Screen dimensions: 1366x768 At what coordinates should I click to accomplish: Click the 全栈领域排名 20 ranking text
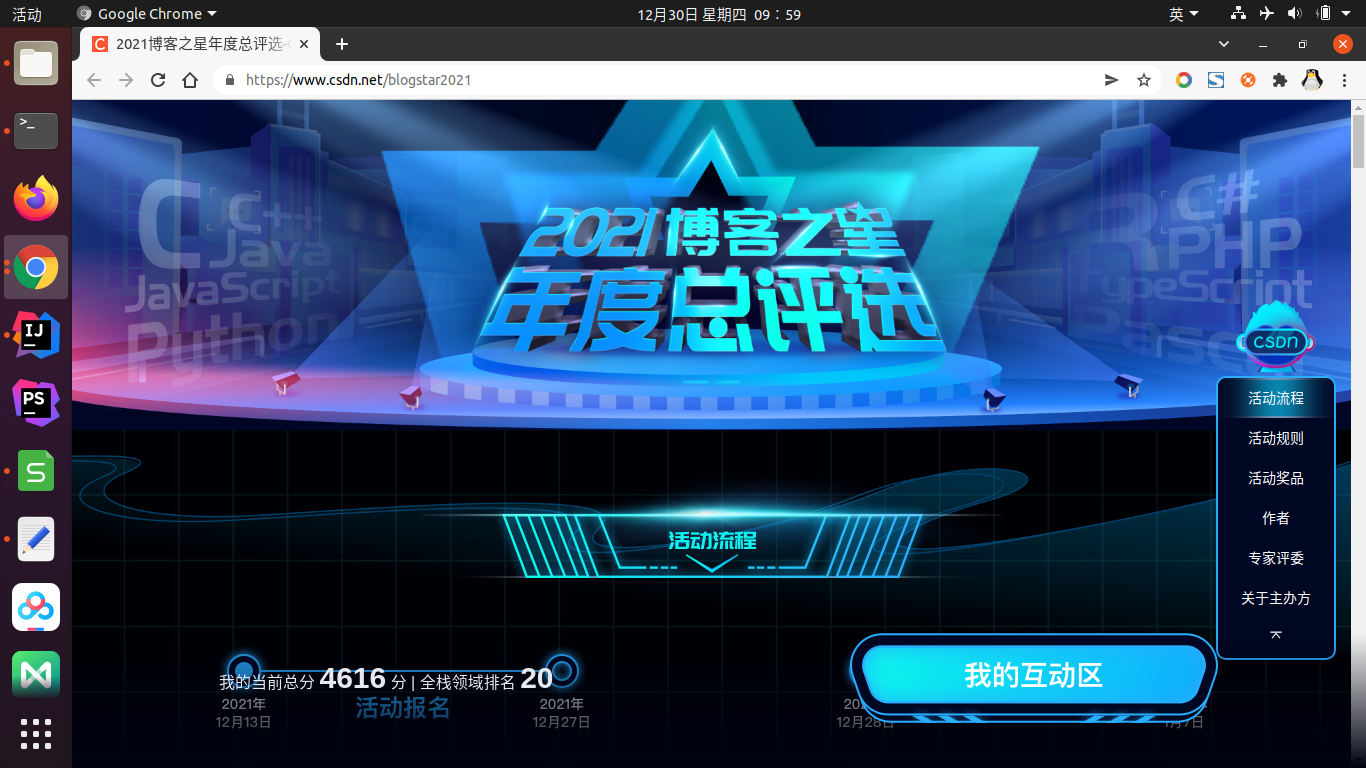tap(486, 679)
